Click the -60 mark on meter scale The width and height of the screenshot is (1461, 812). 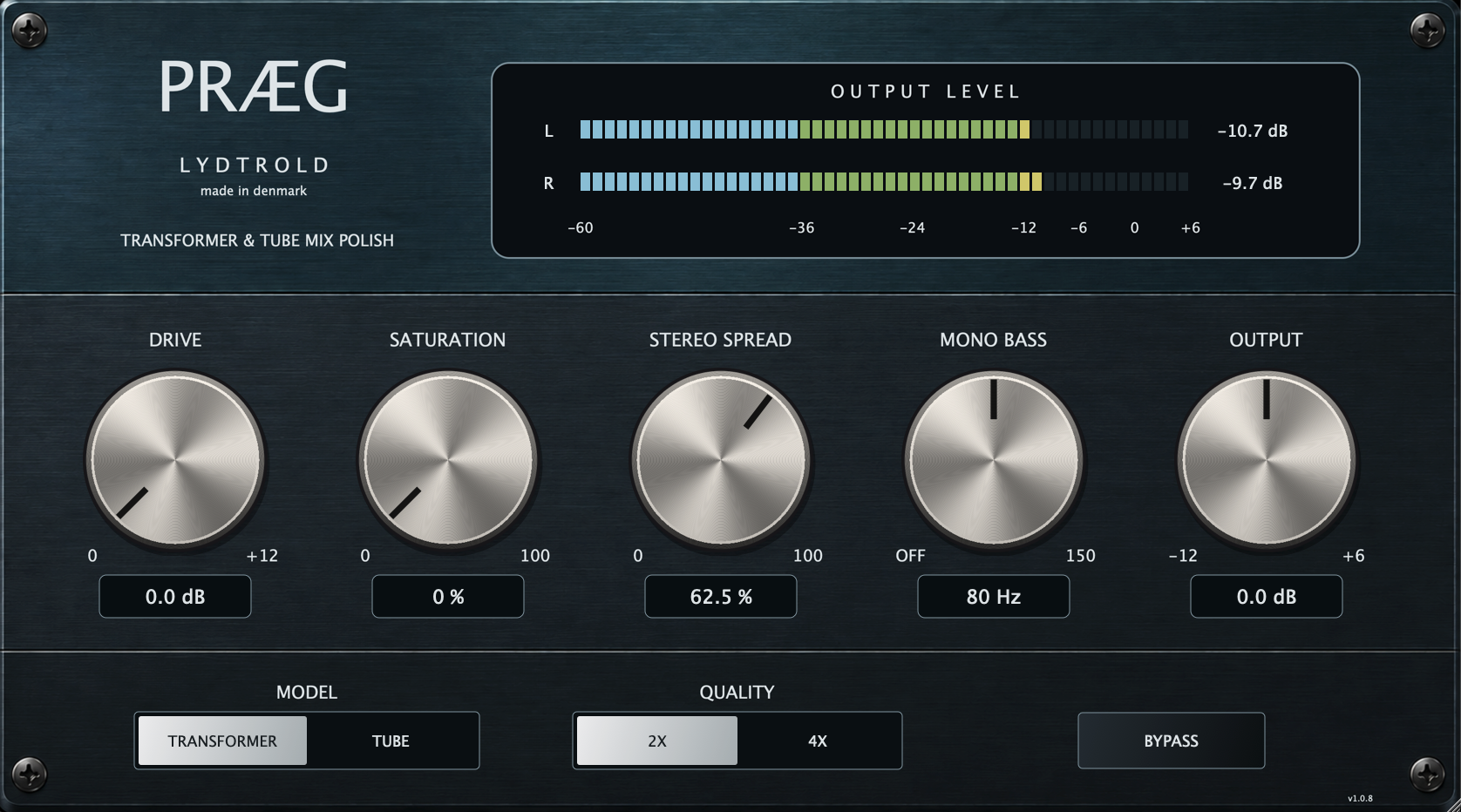tap(580, 227)
